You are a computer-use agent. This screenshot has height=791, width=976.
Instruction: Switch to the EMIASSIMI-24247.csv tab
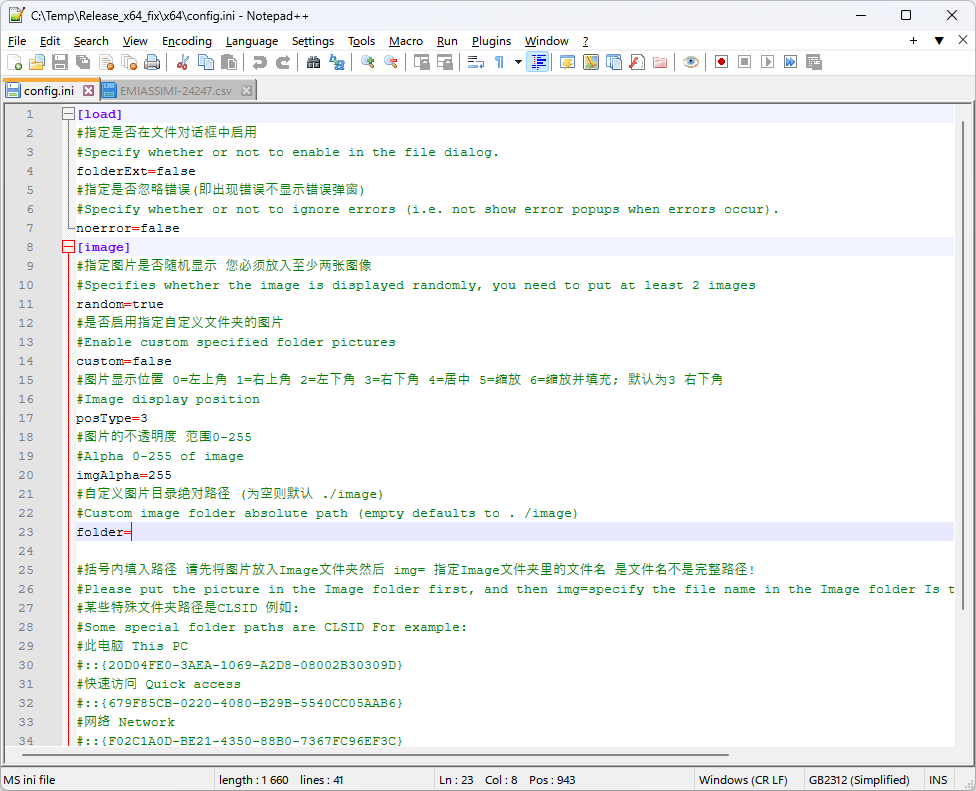click(176, 91)
